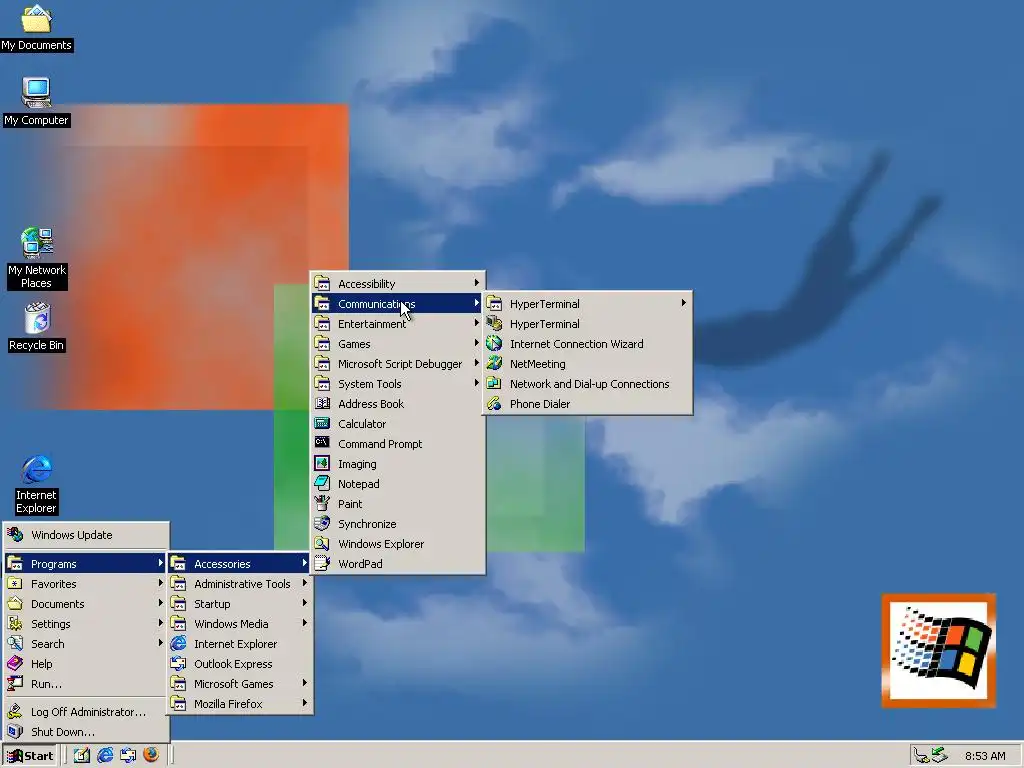Click Help in Start menu
Image resolution: width=1024 pixels, height=768 pixels.
tap(86, 664)
